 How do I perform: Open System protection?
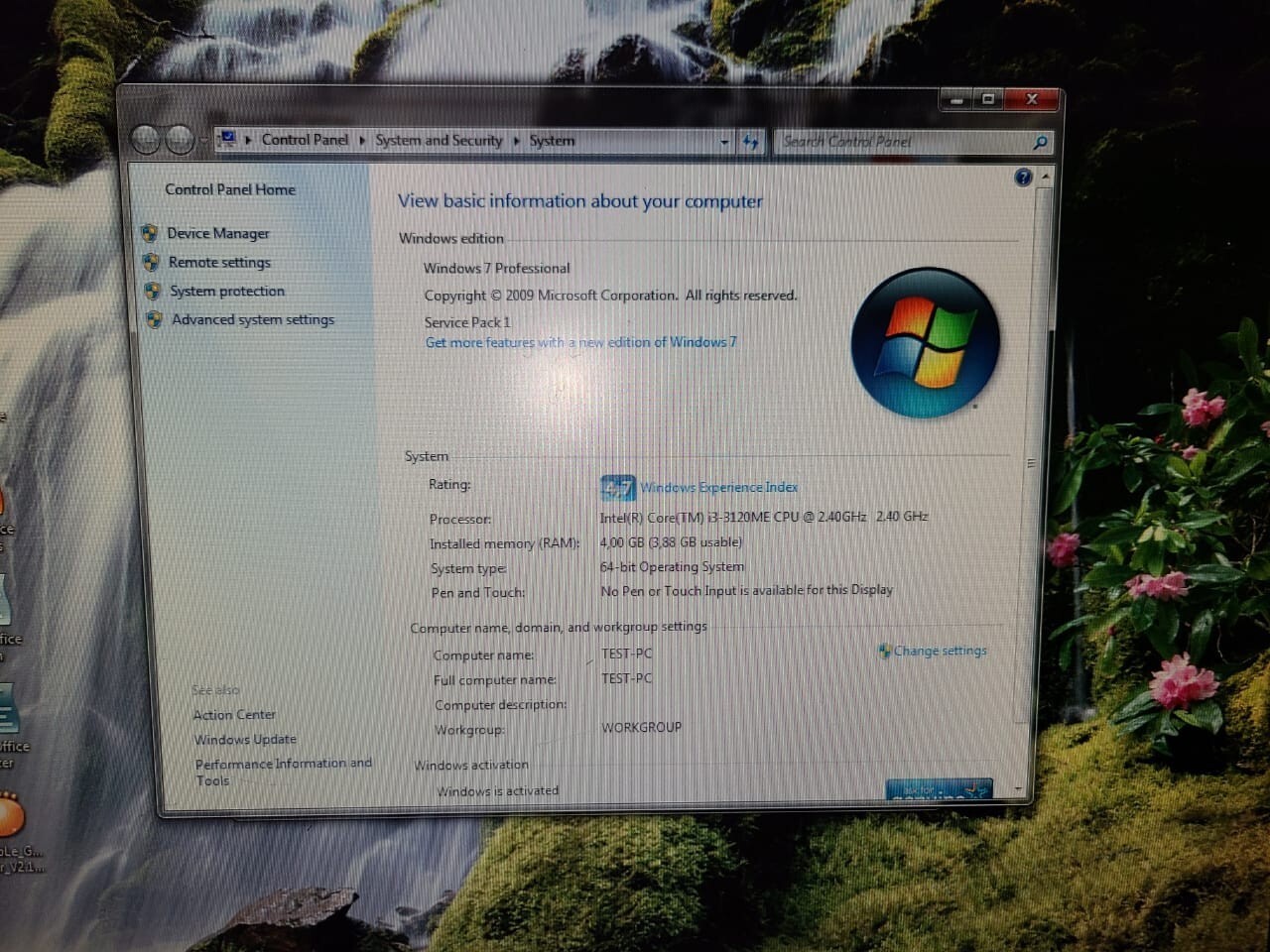227,291
